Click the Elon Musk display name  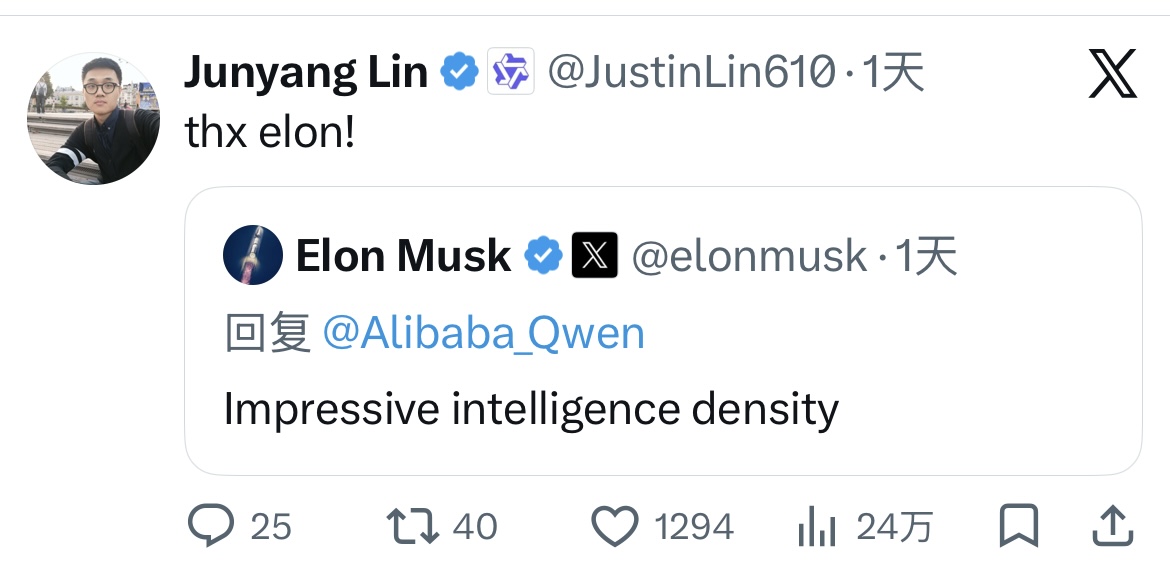(403, 256)
